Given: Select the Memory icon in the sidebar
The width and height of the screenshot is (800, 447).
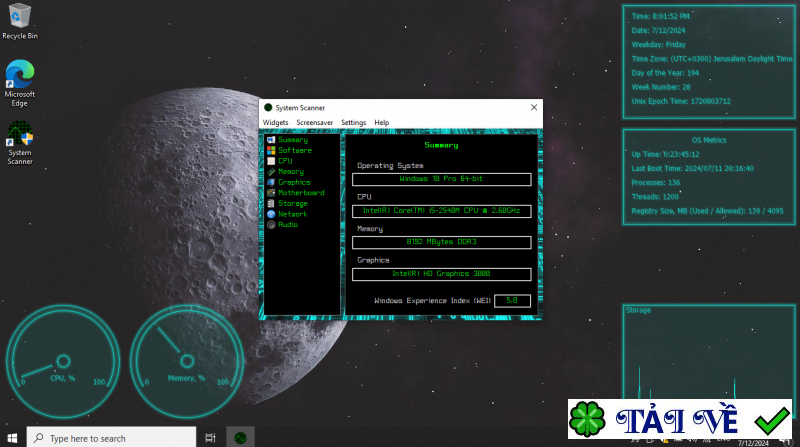Looking at the screenshot, I should coord(271,171).
